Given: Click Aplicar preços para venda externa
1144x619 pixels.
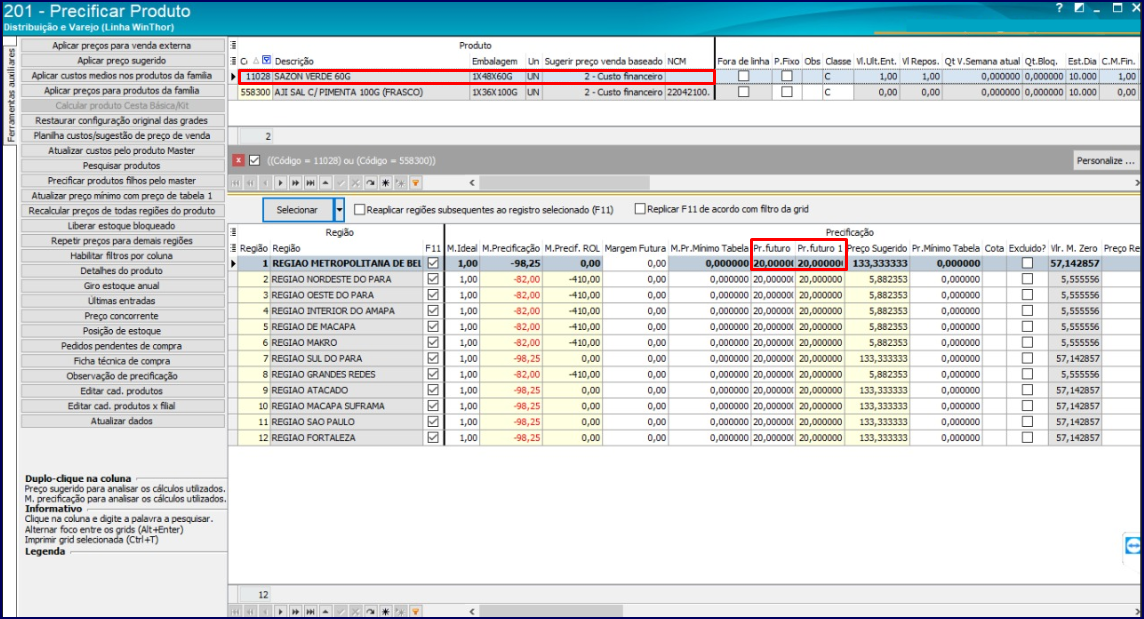Looking at the screenshot, I should (122, 45).
